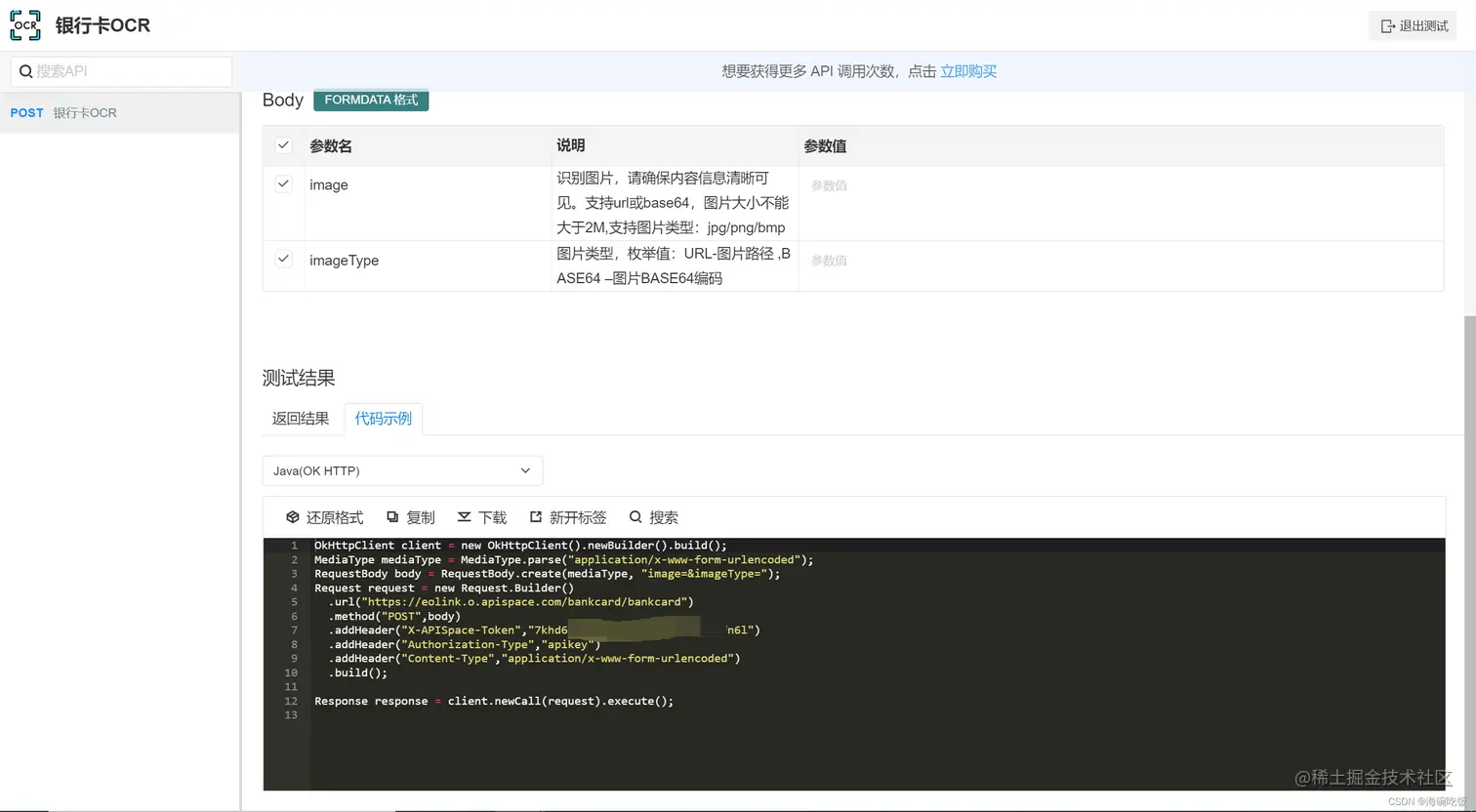Click the client.newCall(request).execute() line
Screen dimensions: 1476x812
pyautogui.click(x=494, y=701)
